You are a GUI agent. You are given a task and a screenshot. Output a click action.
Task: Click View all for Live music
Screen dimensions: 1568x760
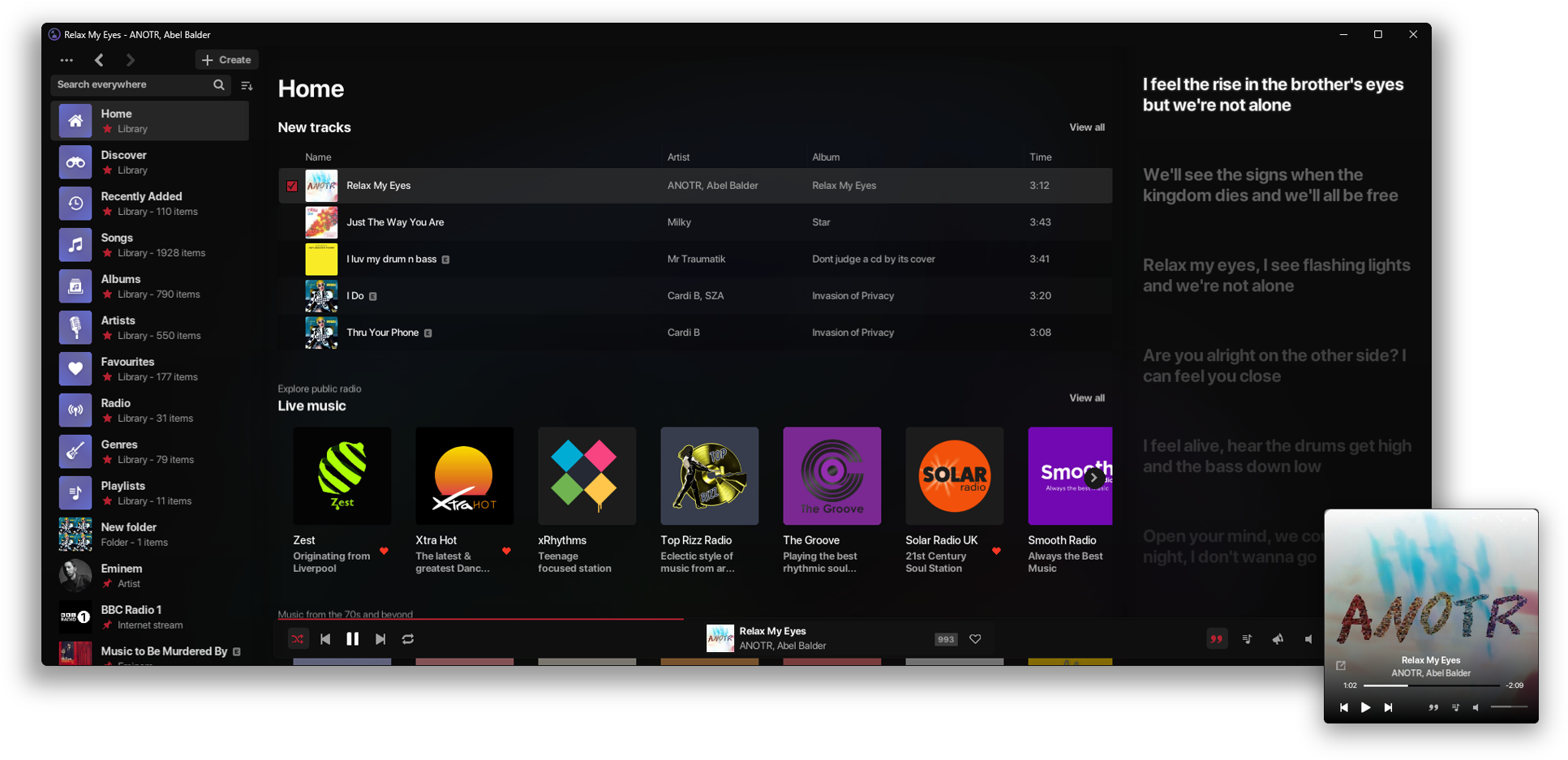pos(1087,398)
